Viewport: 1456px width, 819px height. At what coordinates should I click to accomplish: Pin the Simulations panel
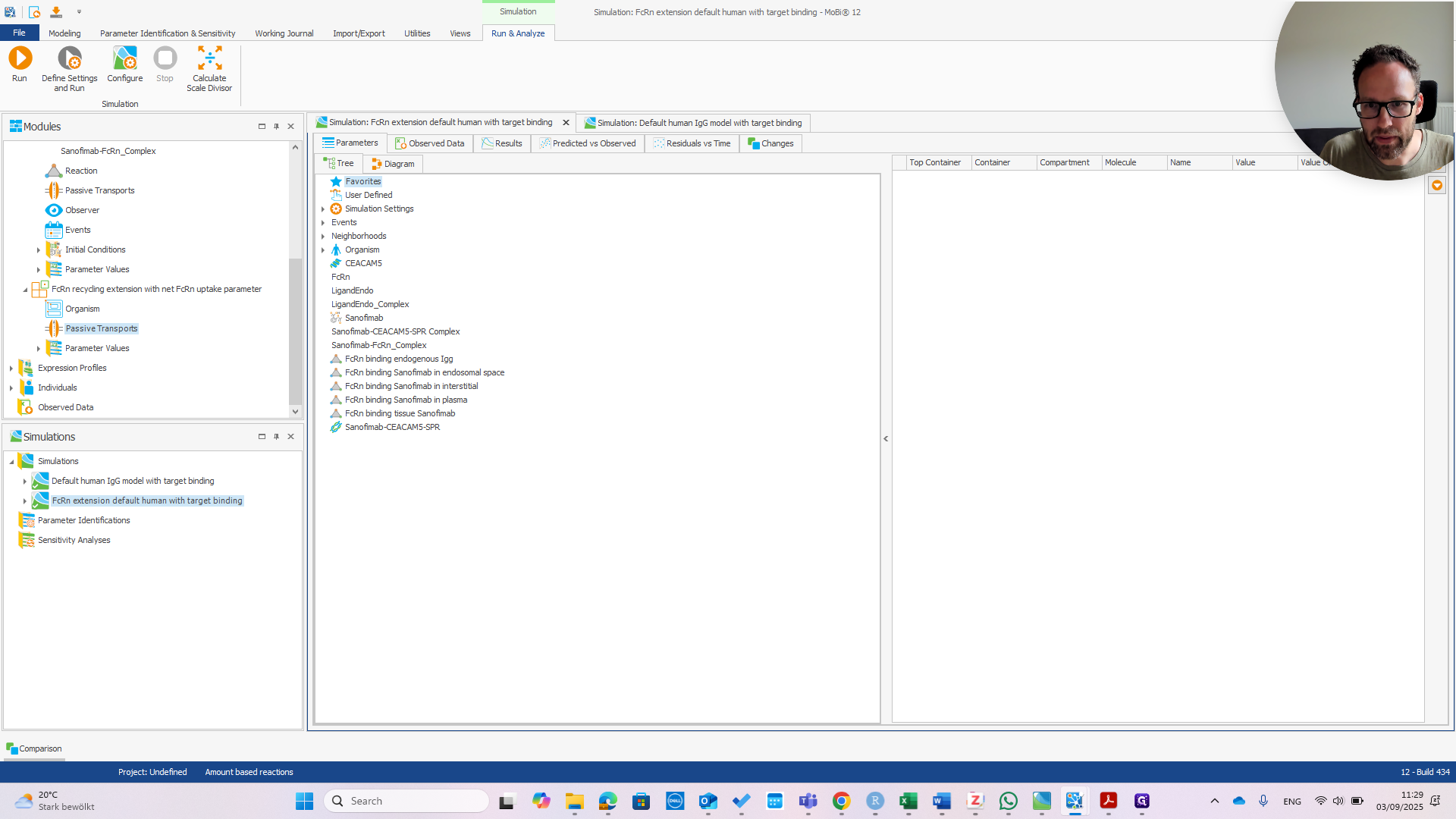tap(276, 437)
